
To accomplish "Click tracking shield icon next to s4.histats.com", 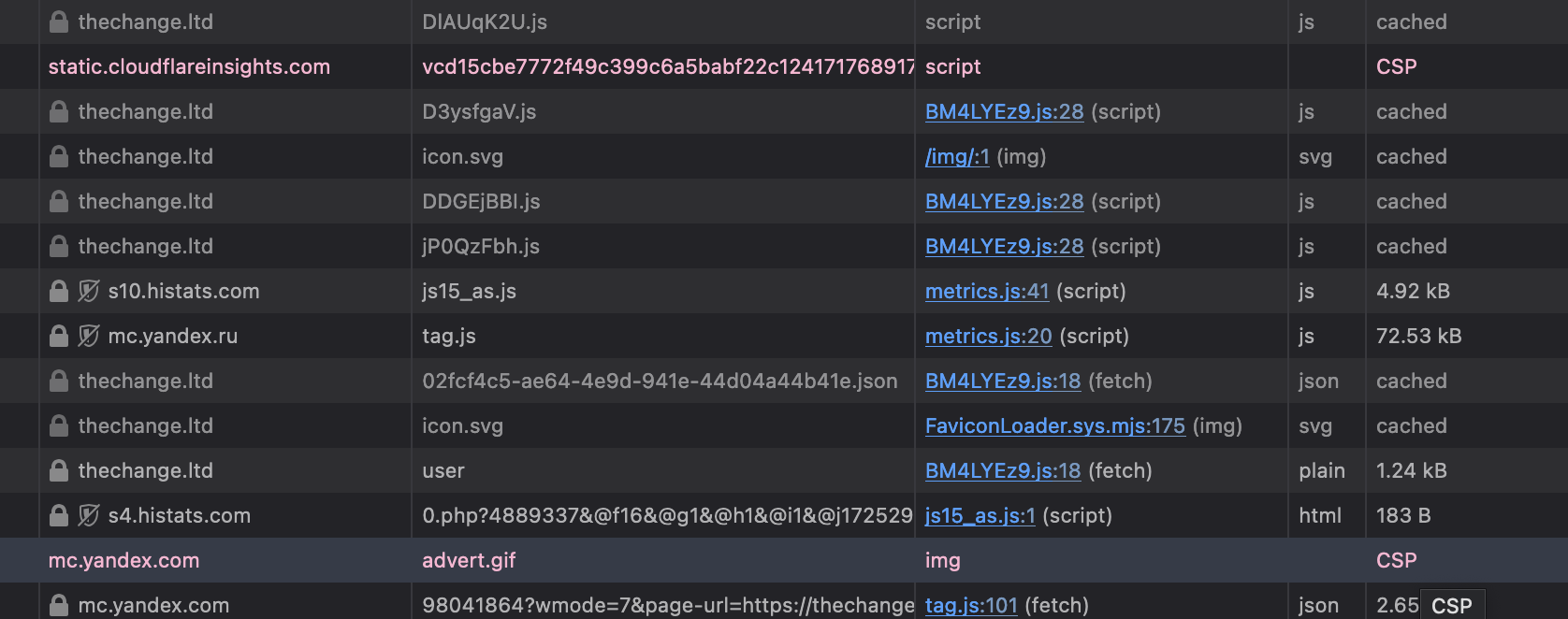I will point(89,516).
